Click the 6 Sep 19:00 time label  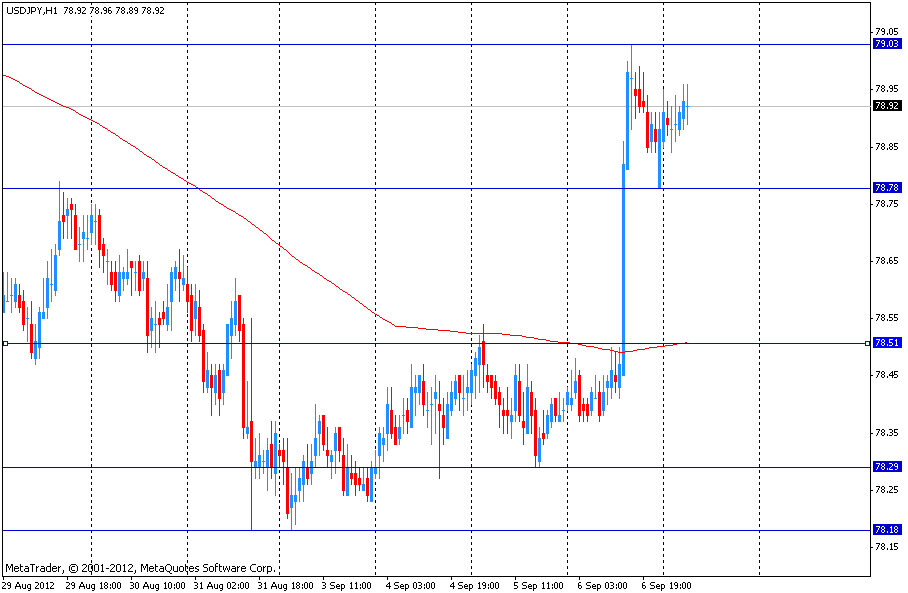tap(667, 584)
